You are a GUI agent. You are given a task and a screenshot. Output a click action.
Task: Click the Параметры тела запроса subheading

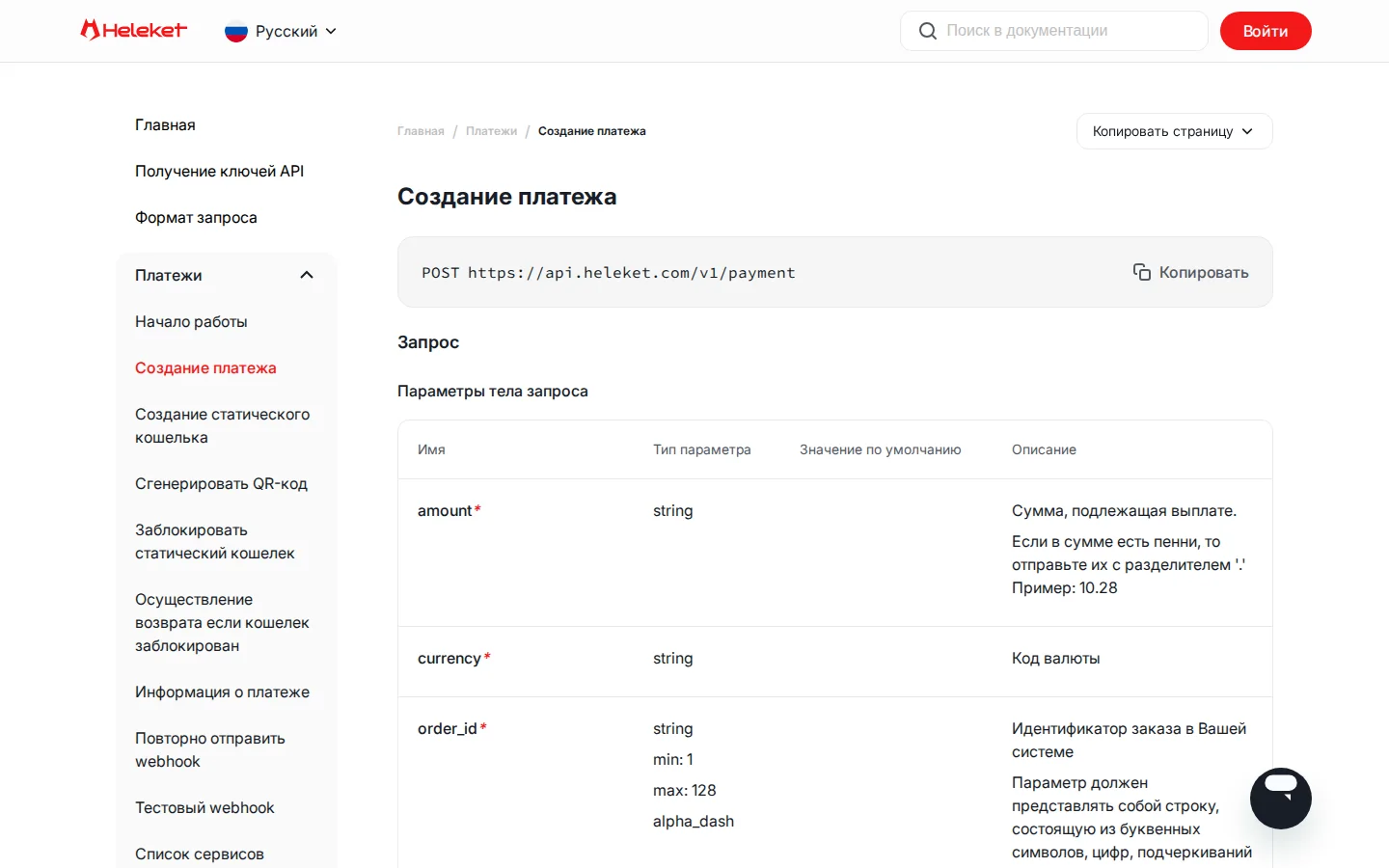pos(493,391)
